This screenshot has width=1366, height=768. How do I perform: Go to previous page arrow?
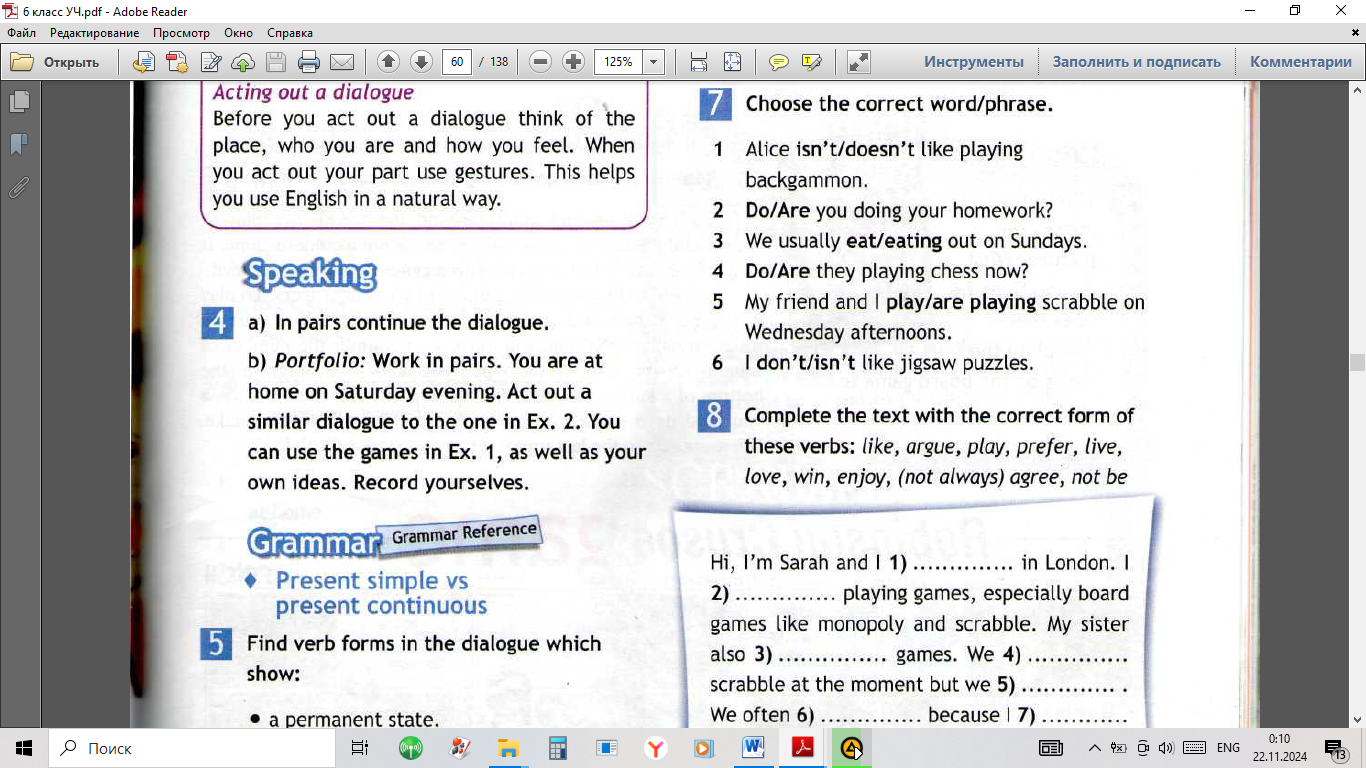tap(389, 62)
